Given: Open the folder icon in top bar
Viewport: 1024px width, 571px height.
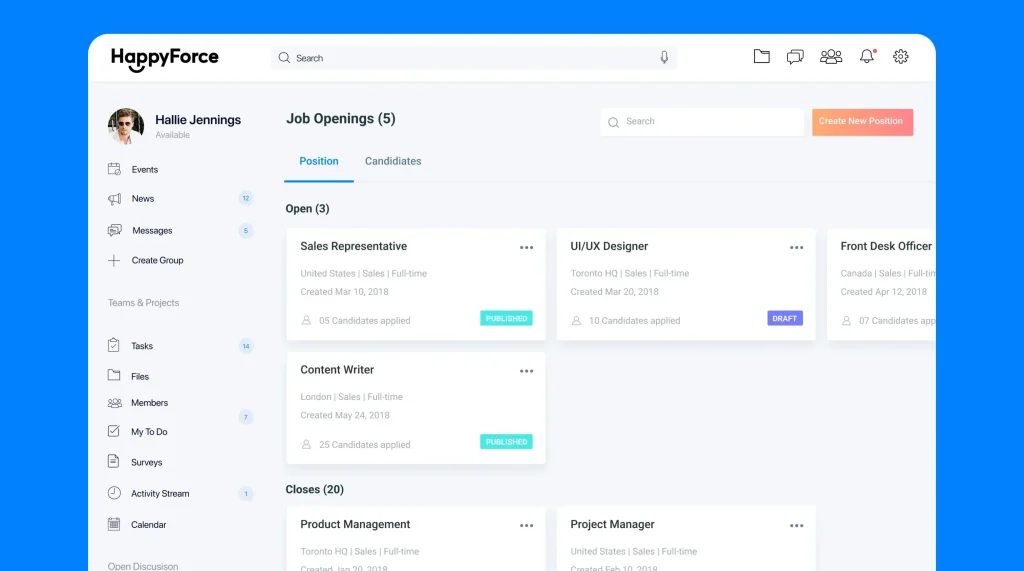Looking at the screenshot, I should point(762,57).
